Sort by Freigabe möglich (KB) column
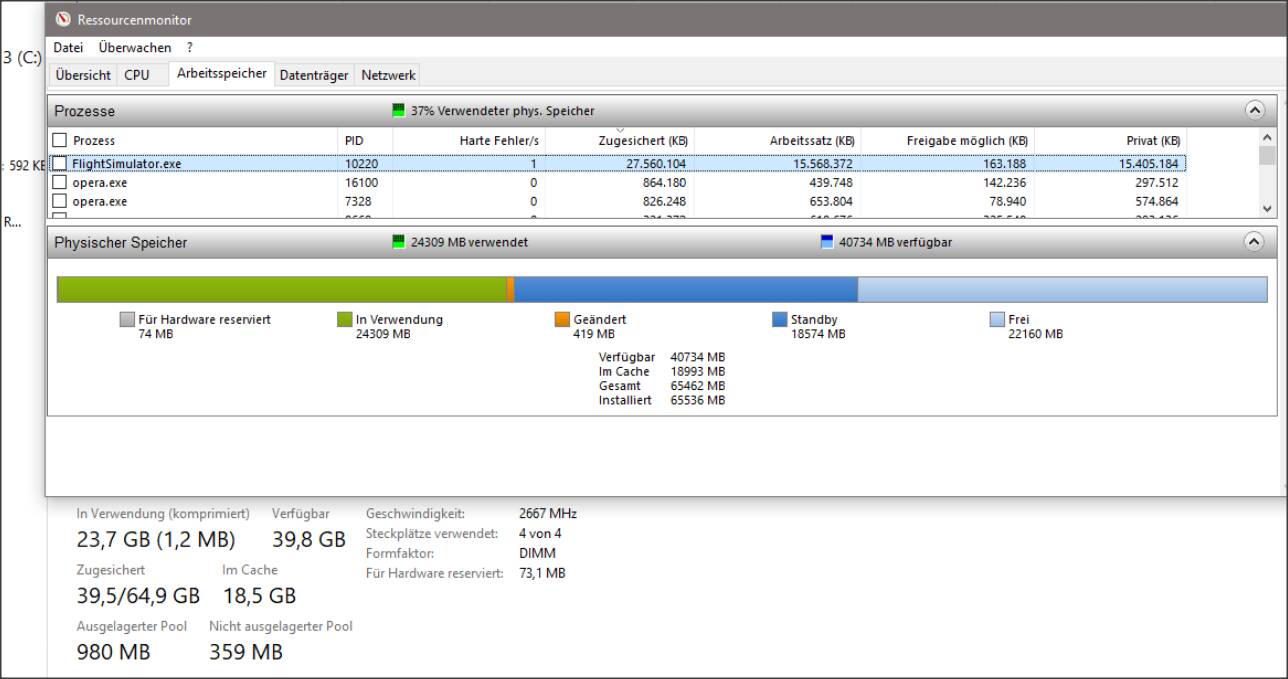This screenshot has height=679, width=1288. click(948, 141)
